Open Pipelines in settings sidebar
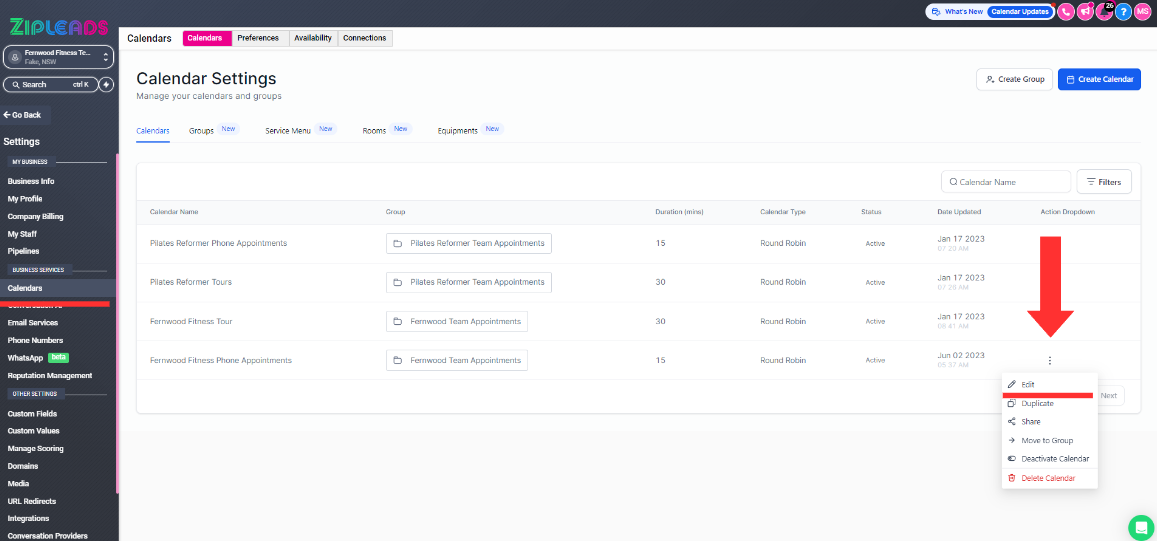The image size is (1157, 541). [24, 251]
